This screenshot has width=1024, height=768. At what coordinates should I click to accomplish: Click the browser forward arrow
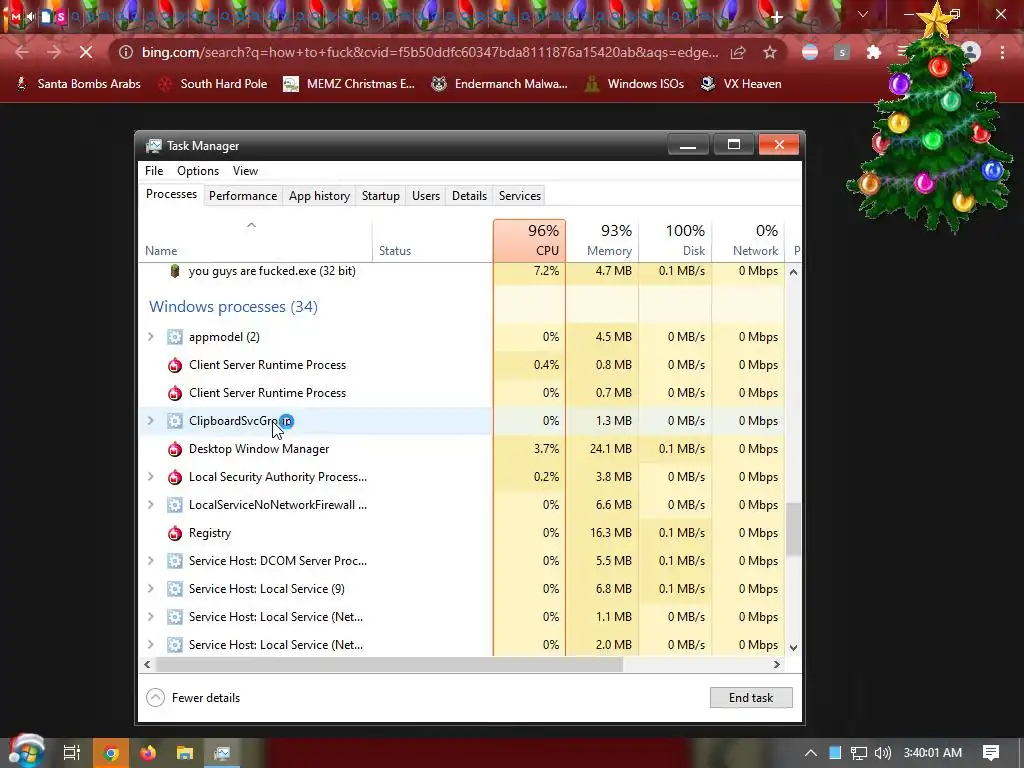[54, 52]
